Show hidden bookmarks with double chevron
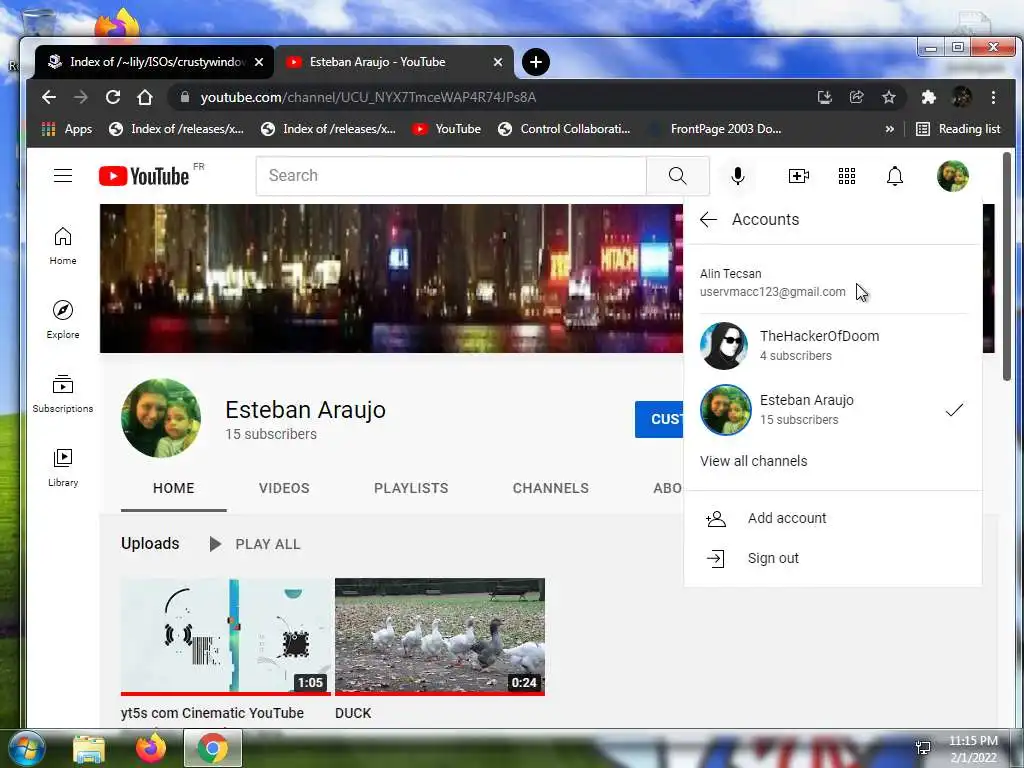Viewport: 1024px width, 768px height. (x=889, y=129)
